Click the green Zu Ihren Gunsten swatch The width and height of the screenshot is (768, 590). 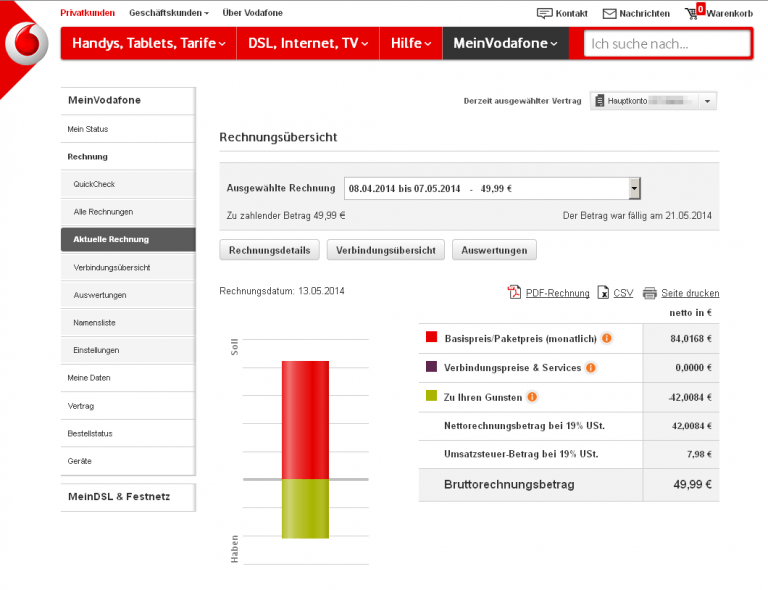[432, 395]
